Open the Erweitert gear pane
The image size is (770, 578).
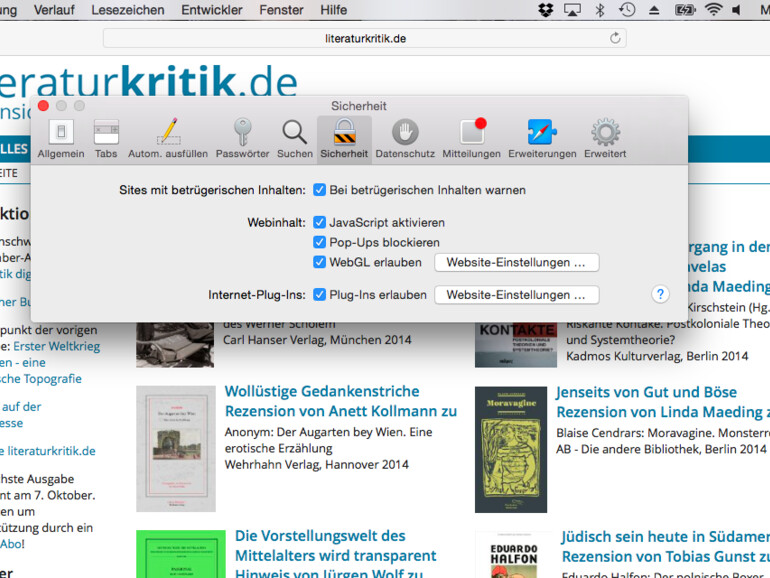point(605,138)
